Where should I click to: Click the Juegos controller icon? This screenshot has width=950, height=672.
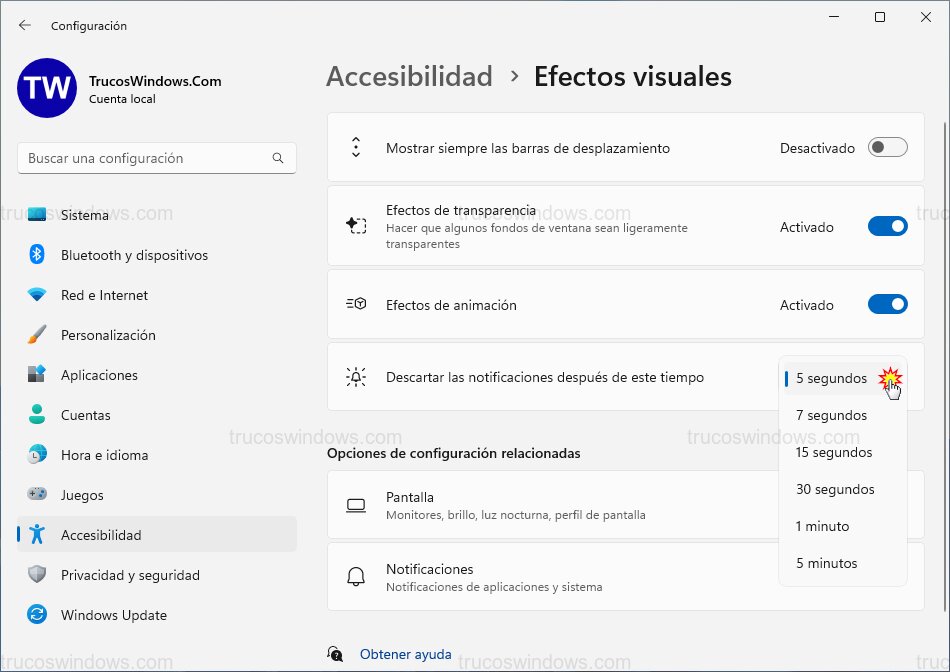40,495
